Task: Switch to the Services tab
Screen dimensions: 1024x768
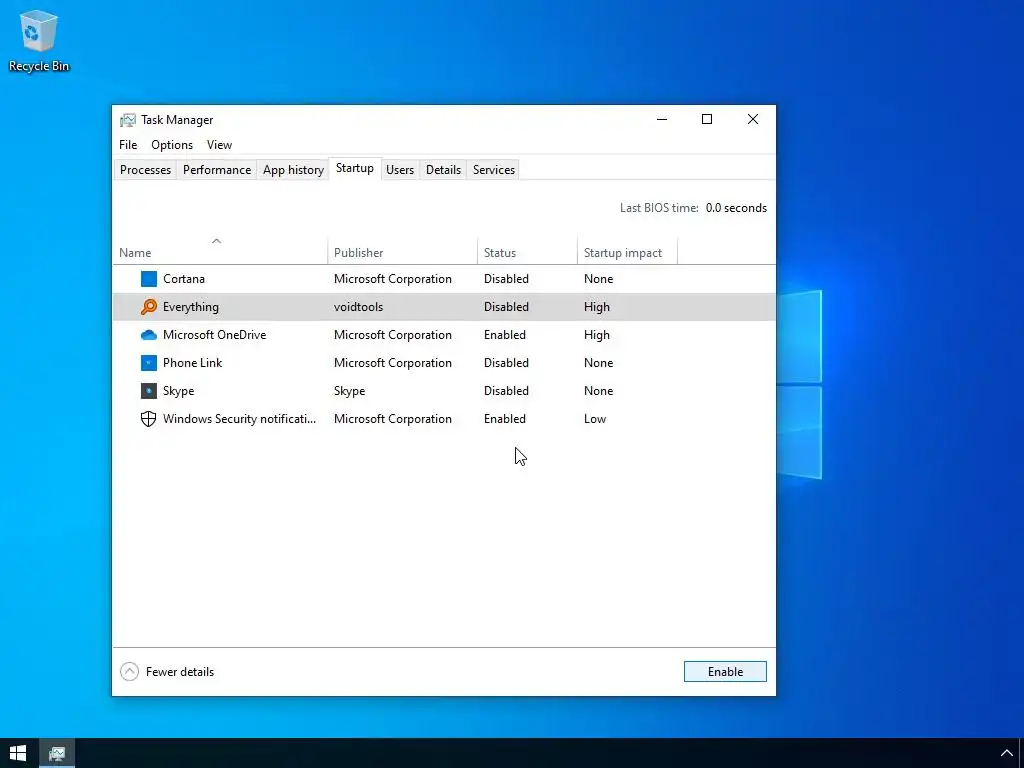Action: point(494,170)
